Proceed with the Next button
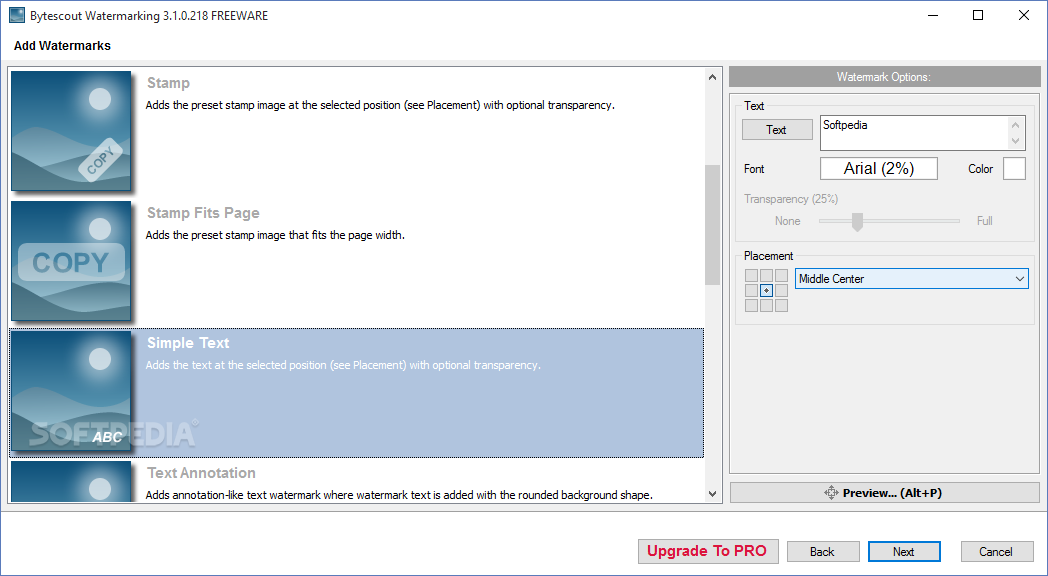Screen dimensions: 1048x576 (904, 552)
